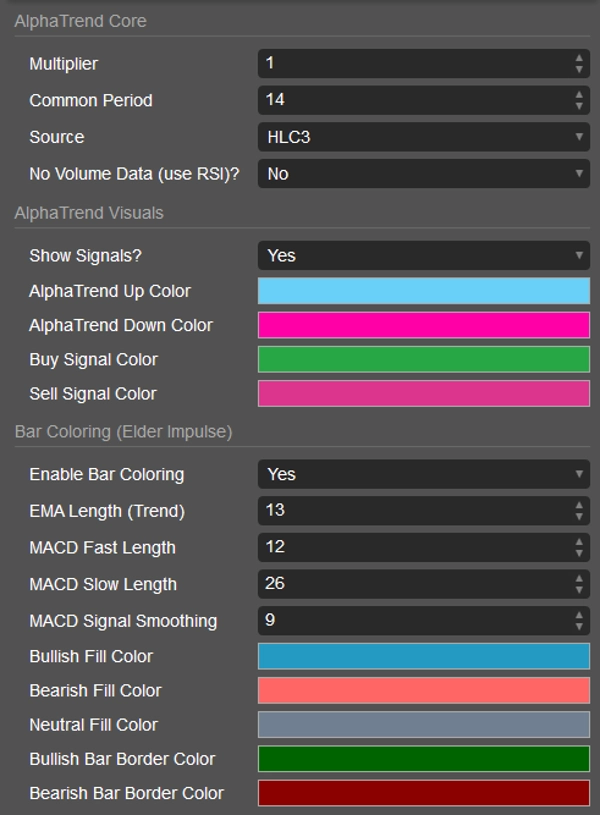Change the Sell Signal Color

[x=423, y=393]
